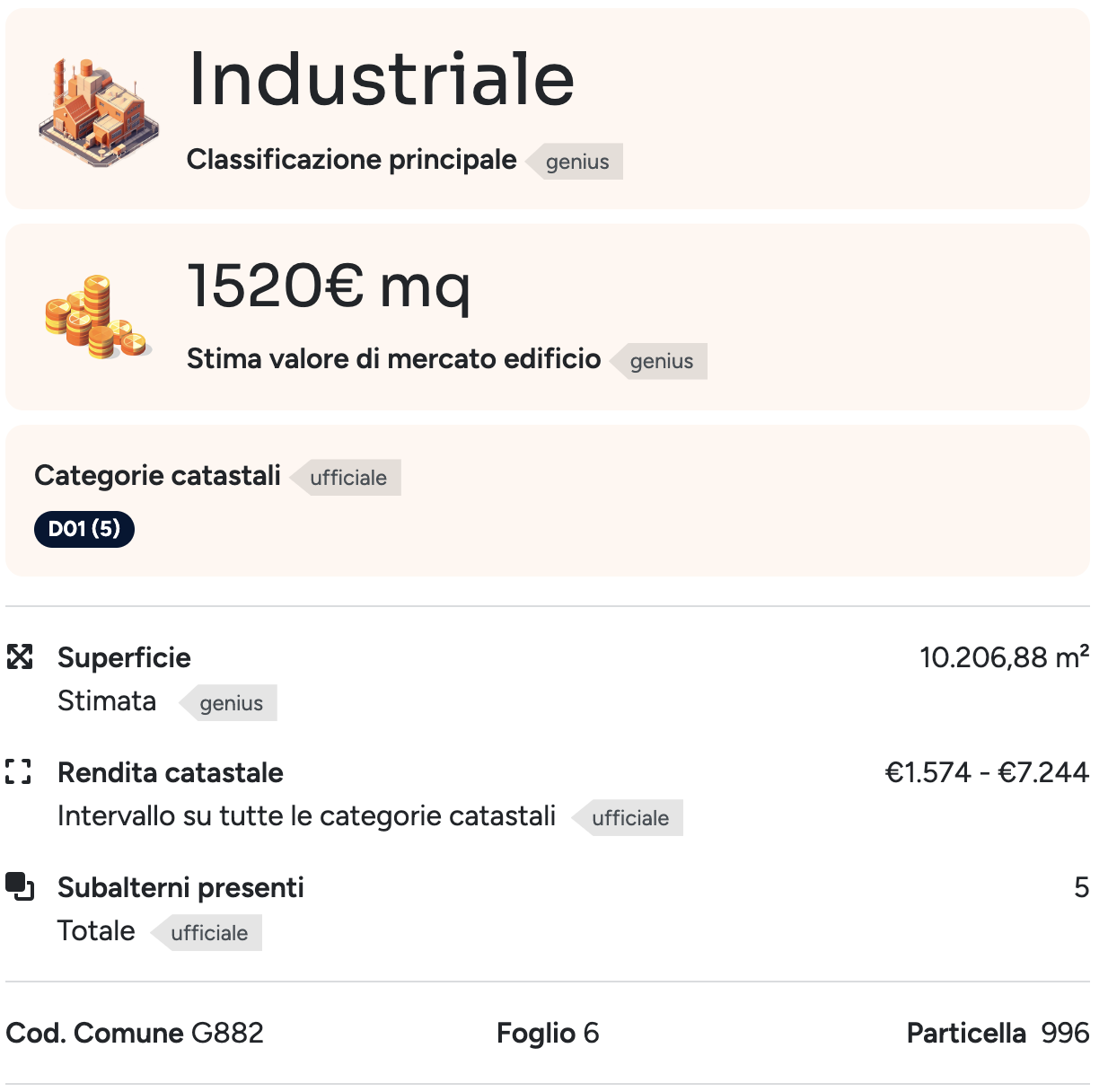Click the genius tag next to Stimata
This screenshot has height=1092, width=1108.
[231, 703]
